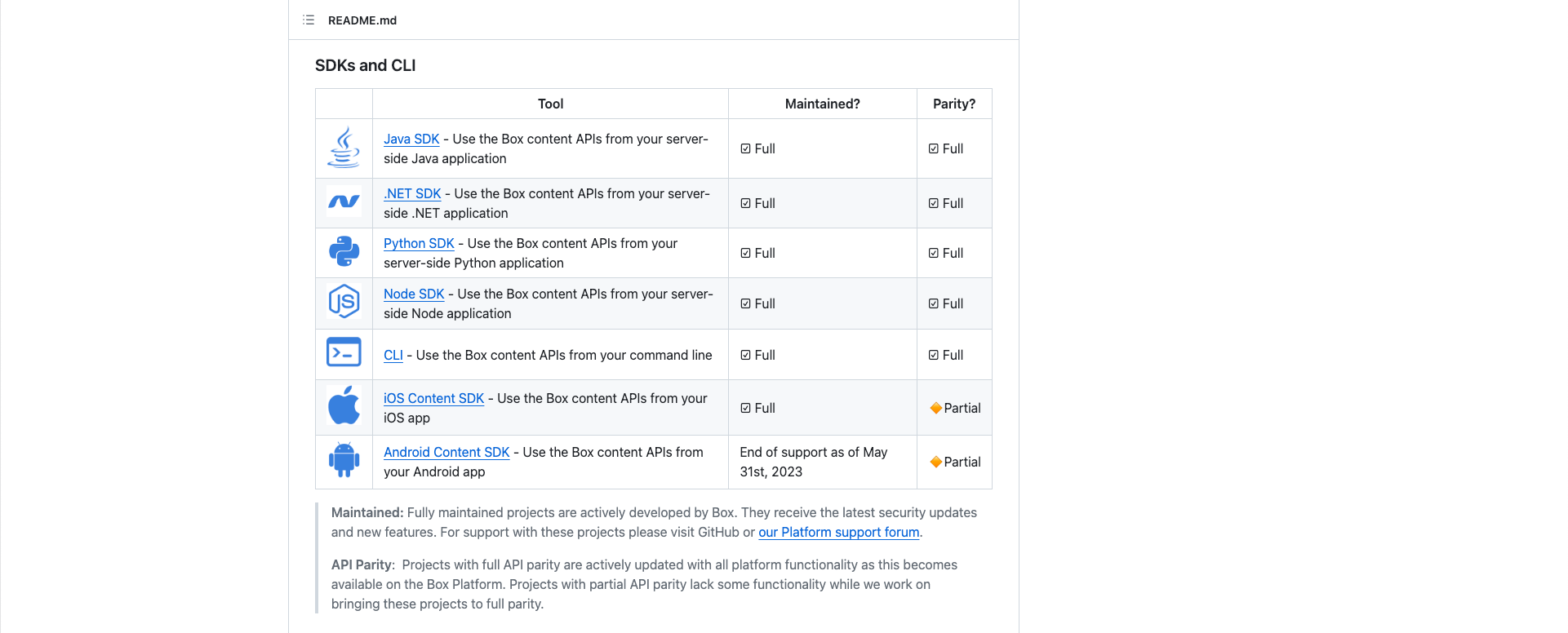Click the Apple iOS logo icon

344,405
